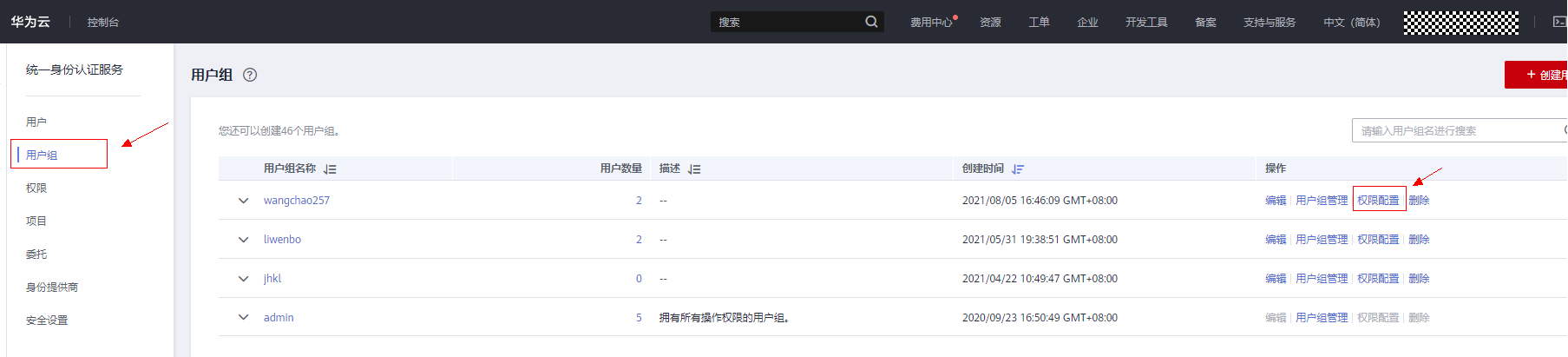Click the 华为云 logo

pos(30,22)
